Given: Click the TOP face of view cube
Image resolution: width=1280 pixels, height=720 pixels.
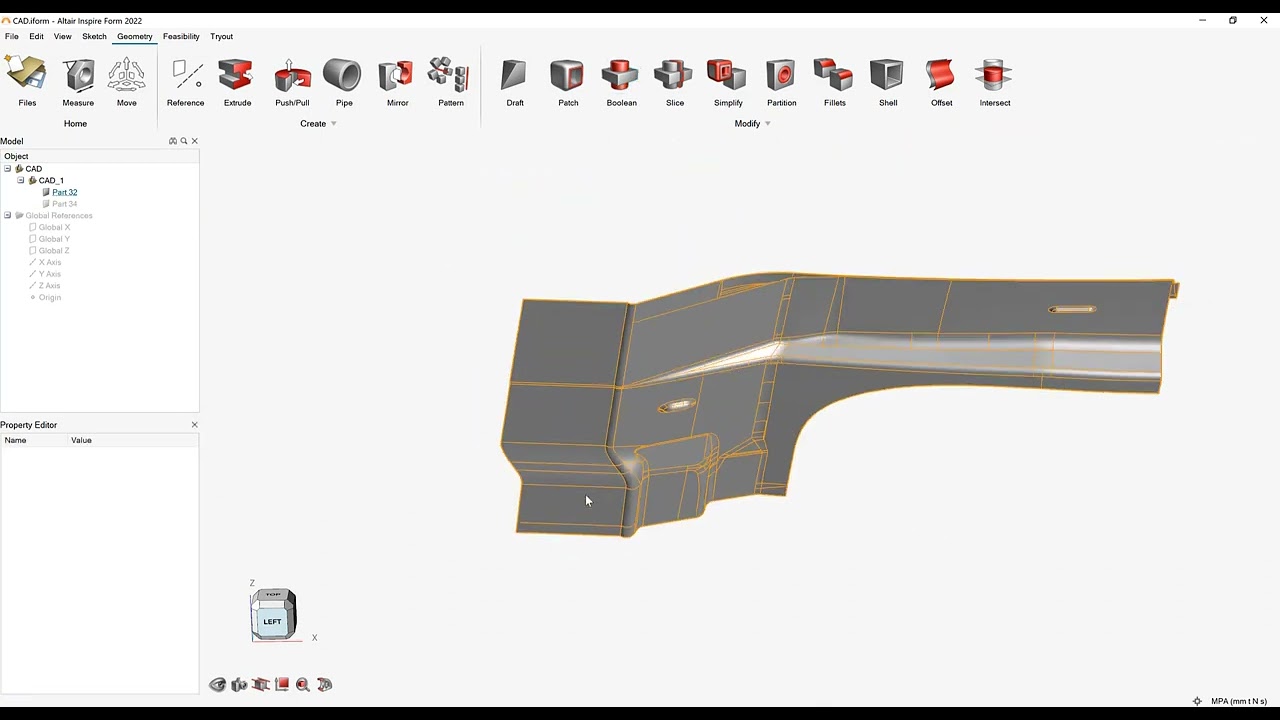Looking at the screenshot, I should (x=273, y=595).
